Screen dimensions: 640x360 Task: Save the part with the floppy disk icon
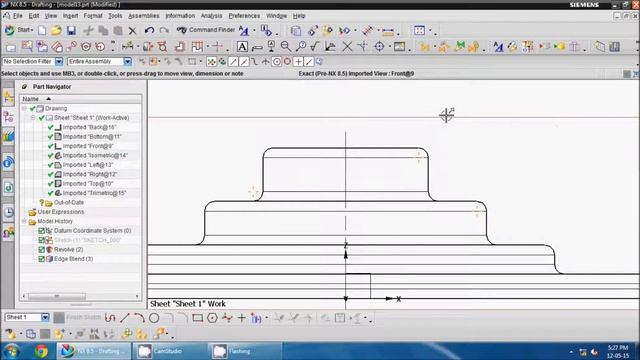[x=71, y=30]
